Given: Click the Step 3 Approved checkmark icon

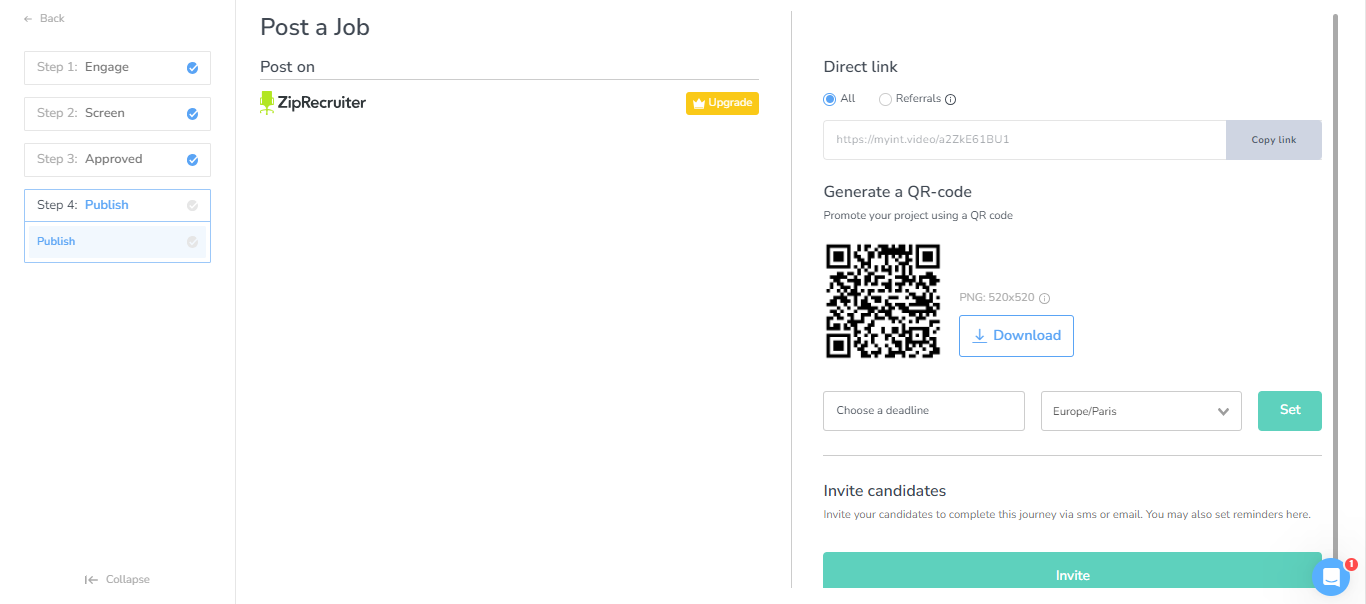Looking at the screenshot, I should [x=192, y=160].
